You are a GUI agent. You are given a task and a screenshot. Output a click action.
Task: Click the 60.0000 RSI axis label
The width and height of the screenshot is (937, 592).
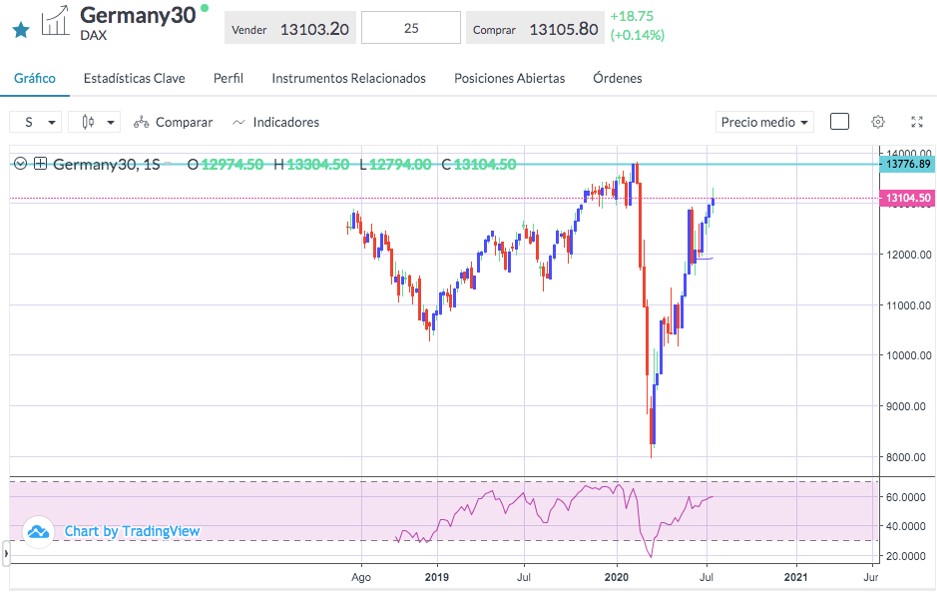[908, 497]
